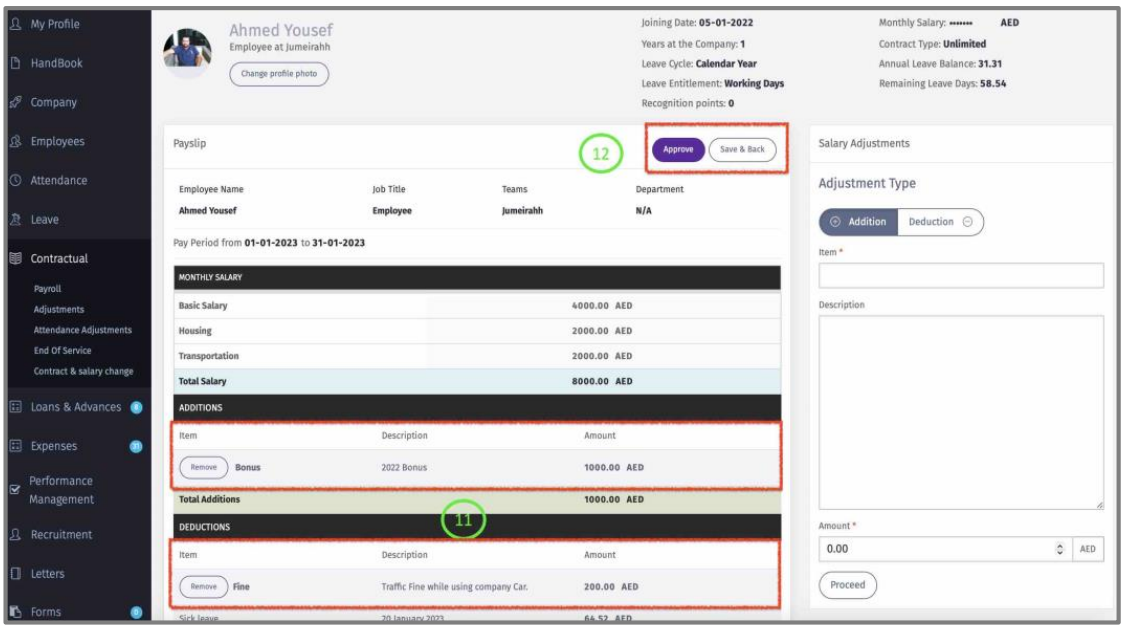Click the HandBook document icon
The width and height of the screenshot is (1129, 625).
15,63
